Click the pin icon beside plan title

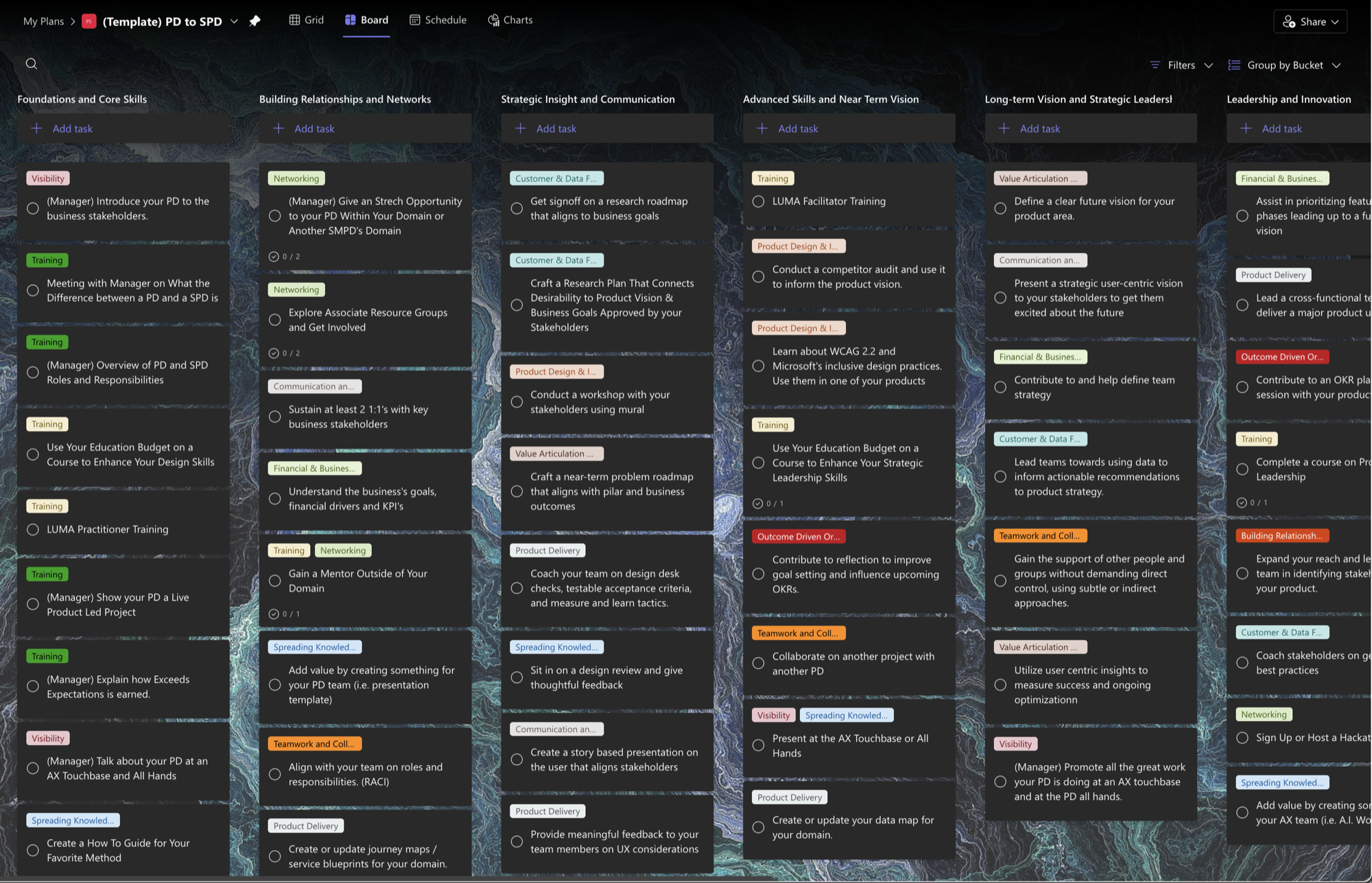tap(255, 21)
